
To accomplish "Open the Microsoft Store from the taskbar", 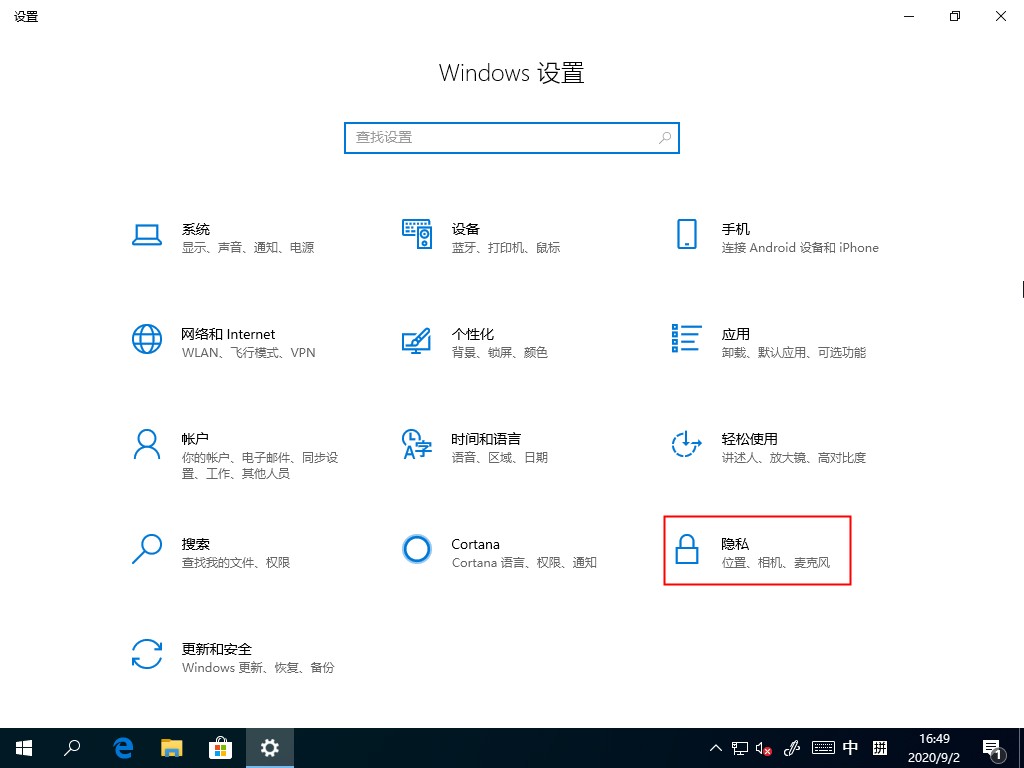I will click(220, 747).
